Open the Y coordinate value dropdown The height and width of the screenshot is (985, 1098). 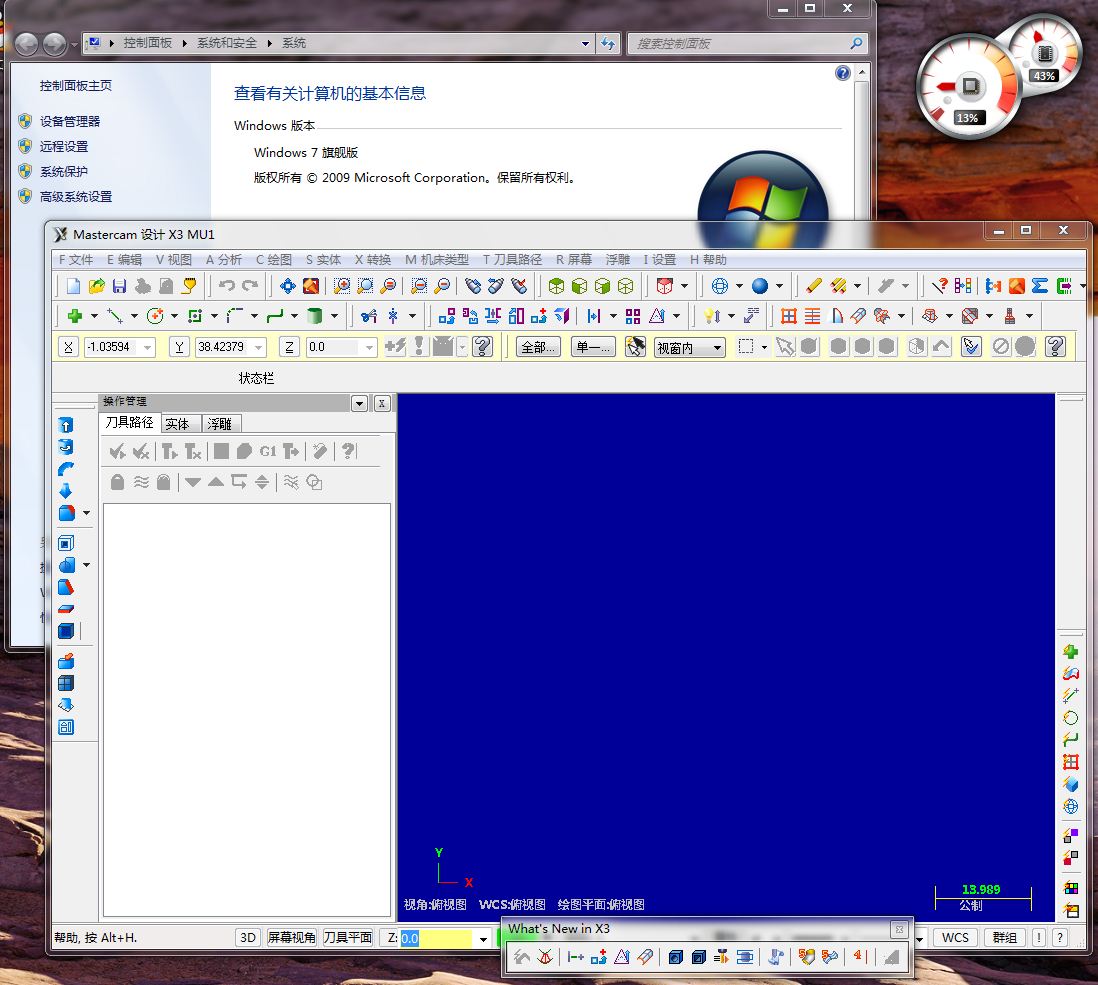(258, 347)
